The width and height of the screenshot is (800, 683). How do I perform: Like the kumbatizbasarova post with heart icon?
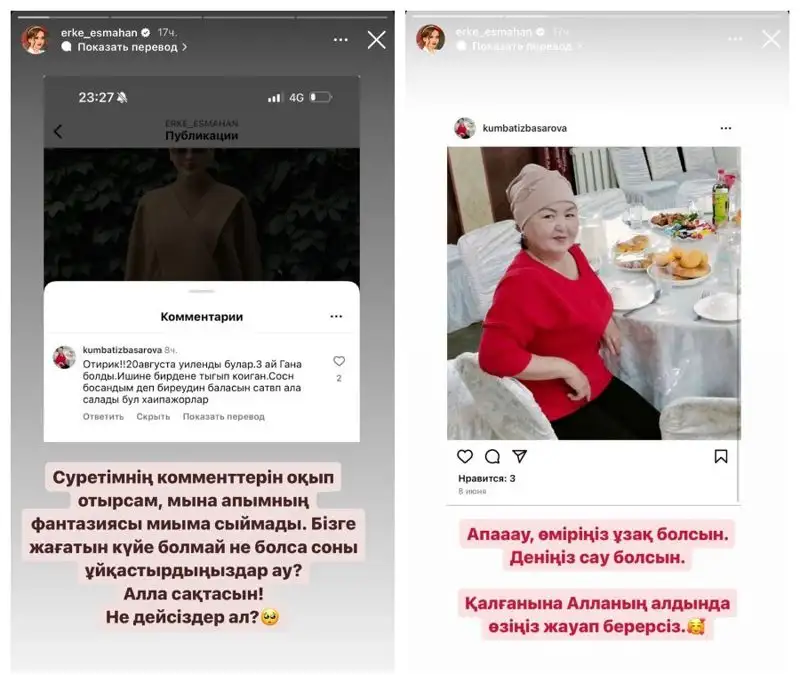click(x=464, y=456)
